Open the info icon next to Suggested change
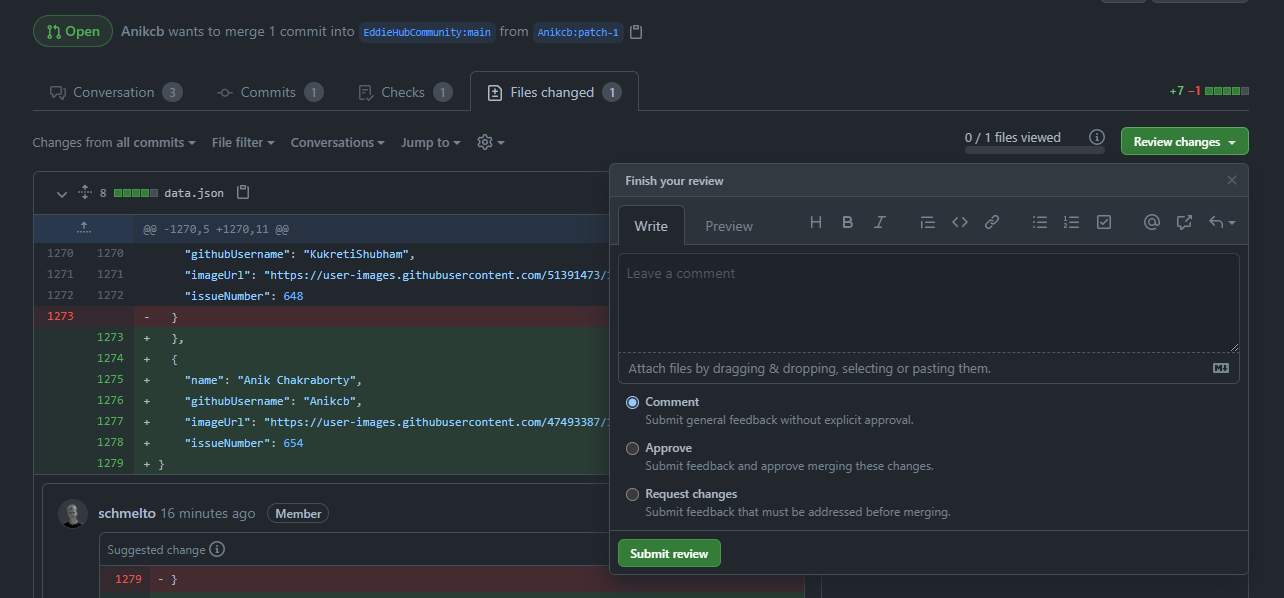The image size is (1284, 598). (217, 549)
